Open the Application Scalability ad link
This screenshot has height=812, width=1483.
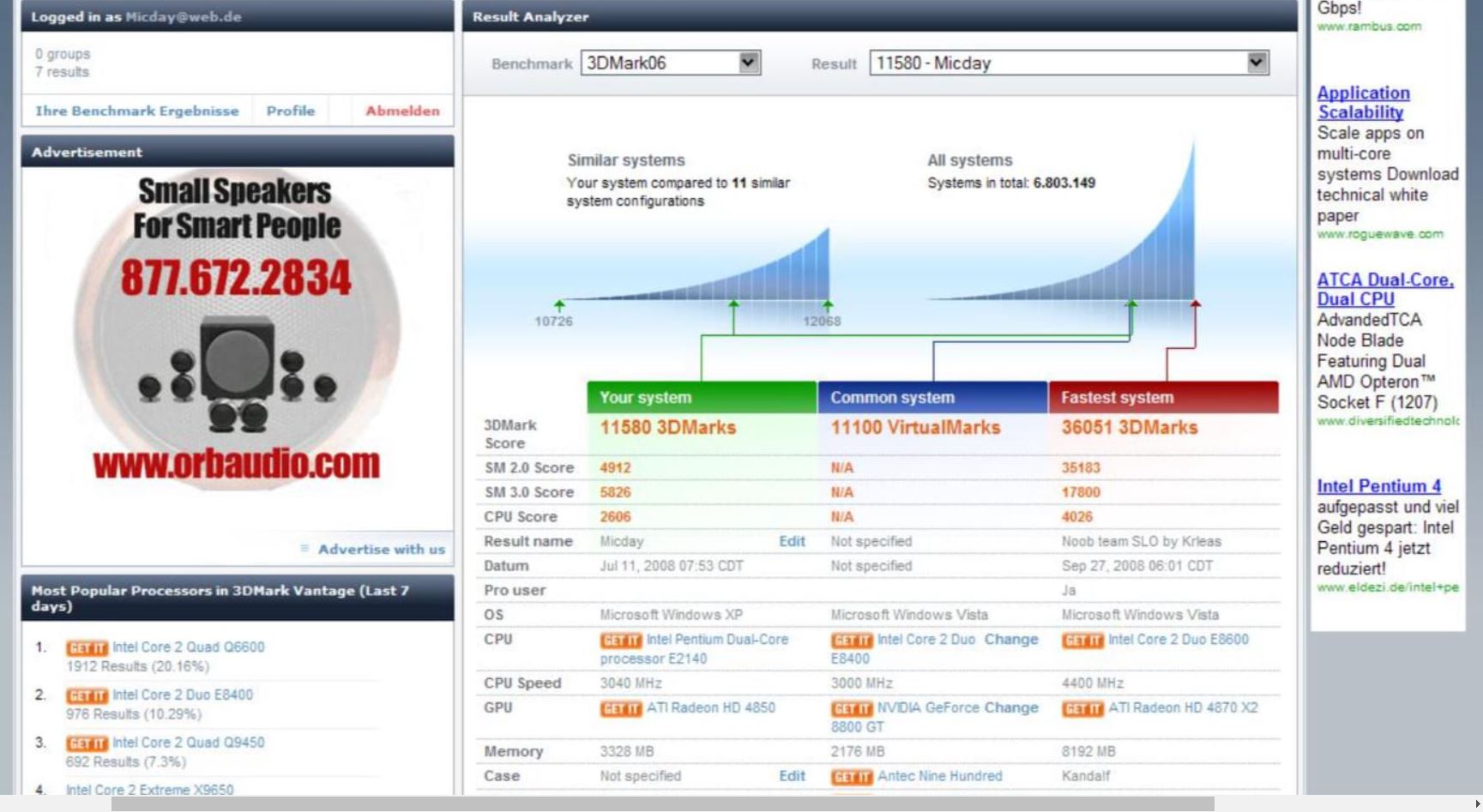click(x=1363, y=103)
